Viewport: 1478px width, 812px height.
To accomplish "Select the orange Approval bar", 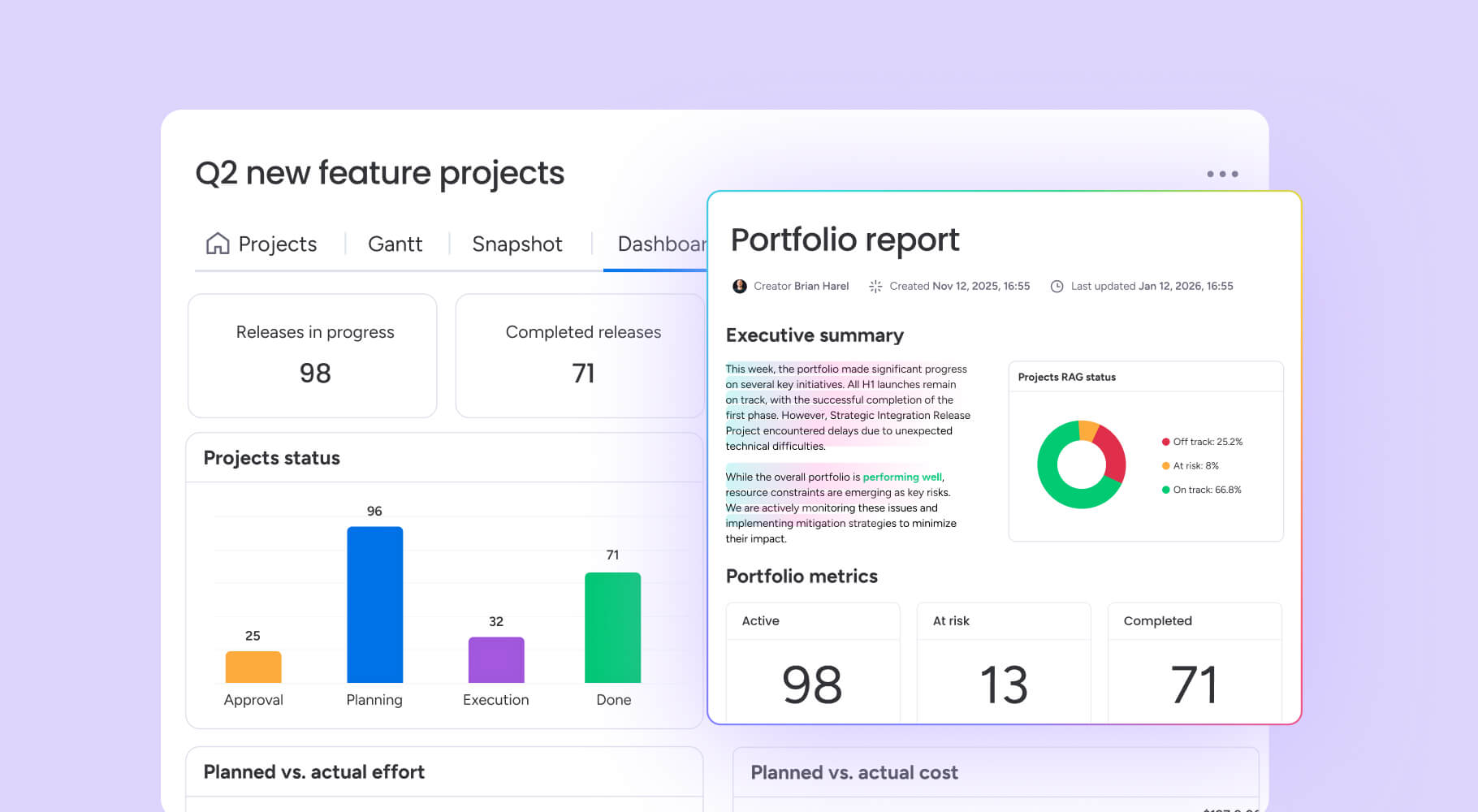I will (x=253, y=667).
